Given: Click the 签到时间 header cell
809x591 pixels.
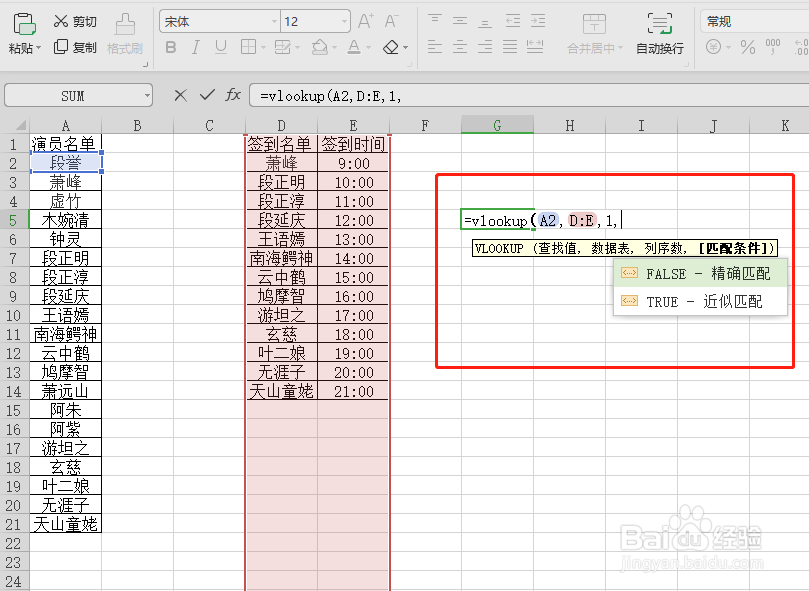Looking at the screenshot, I should (x=353, y=144).
